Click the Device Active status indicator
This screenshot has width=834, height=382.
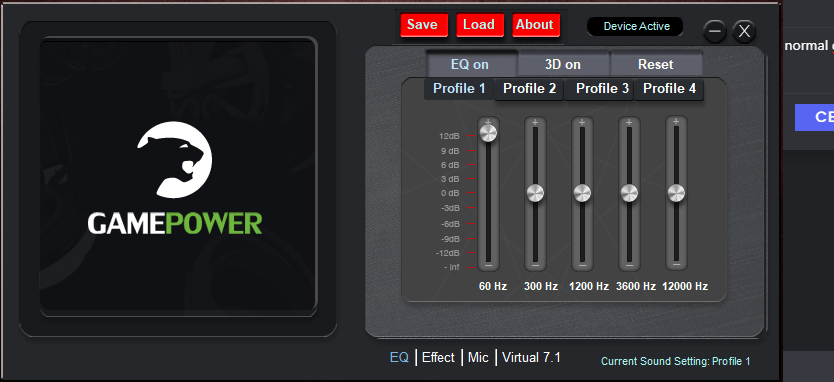pos(635,27)
